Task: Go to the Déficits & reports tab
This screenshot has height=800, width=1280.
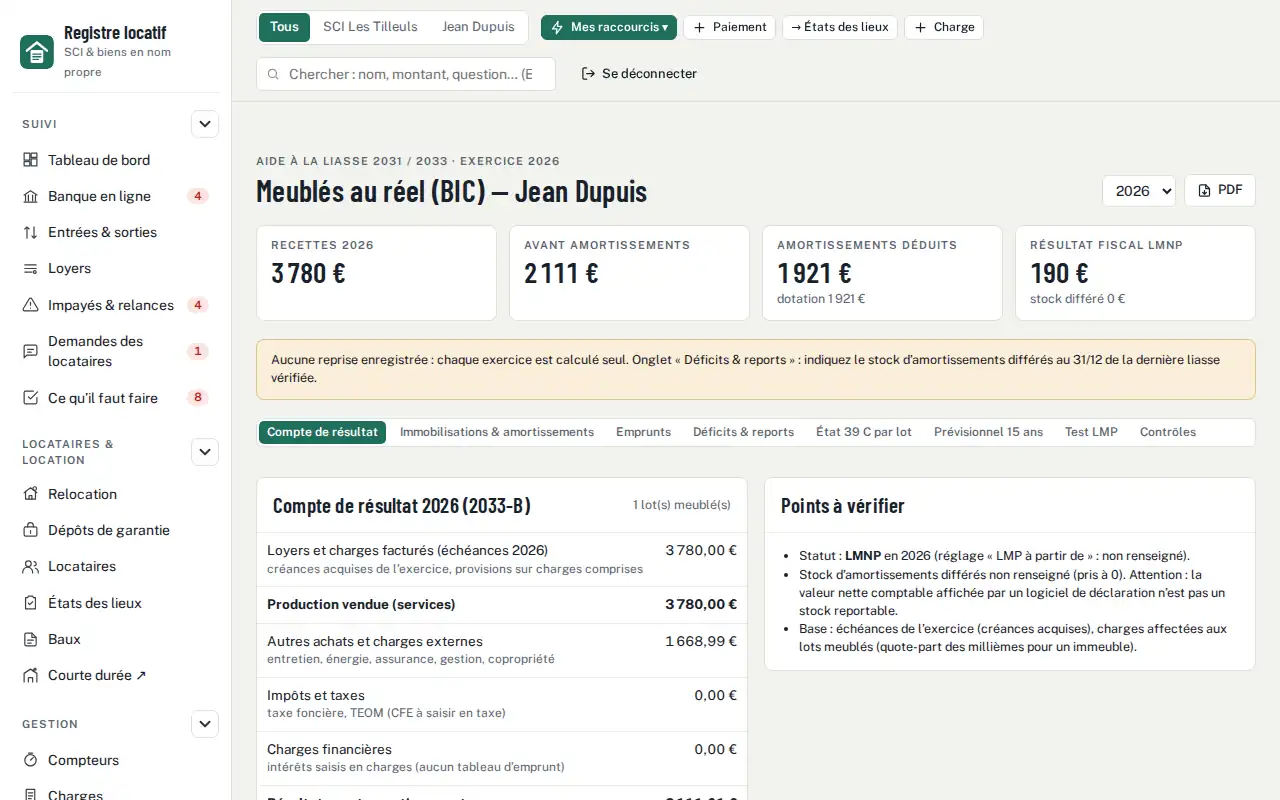Action: coord(743,432)
